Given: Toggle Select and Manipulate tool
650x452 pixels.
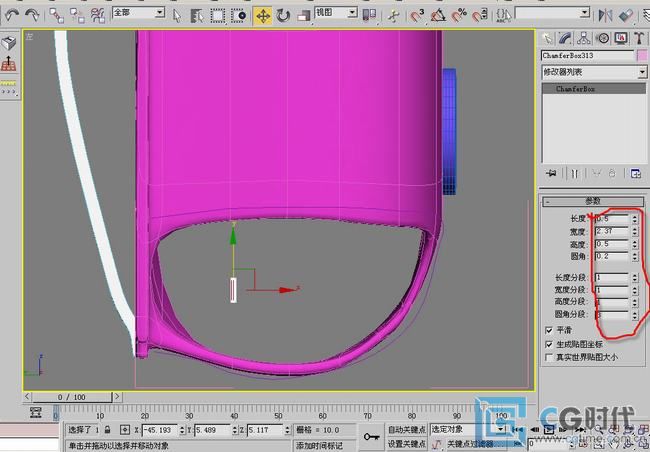Looking at the screenshot, I should pyautogui.click(x=394, y=16).
